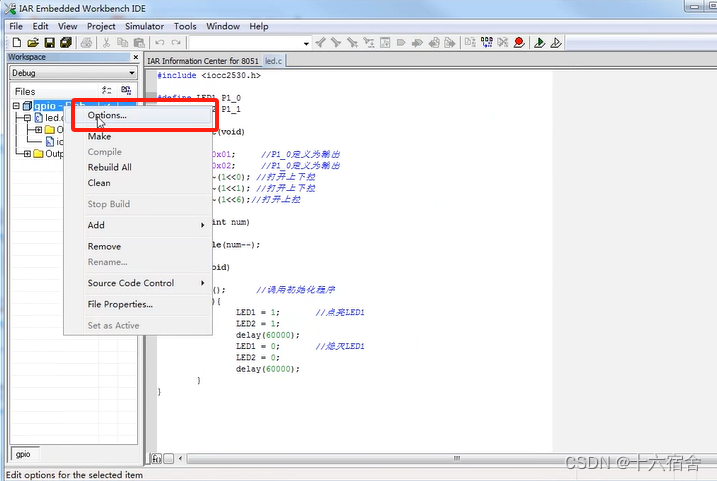Select the gpio workspace tab at bottom
Screen dimensions: 717x481
(x=23, y=454)
